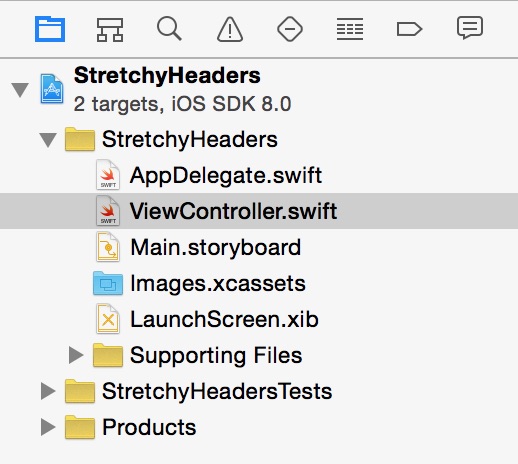Expand the StretchyHeadersTests group
This screenshot has height=464, width=518.
(x=48, y=391)
